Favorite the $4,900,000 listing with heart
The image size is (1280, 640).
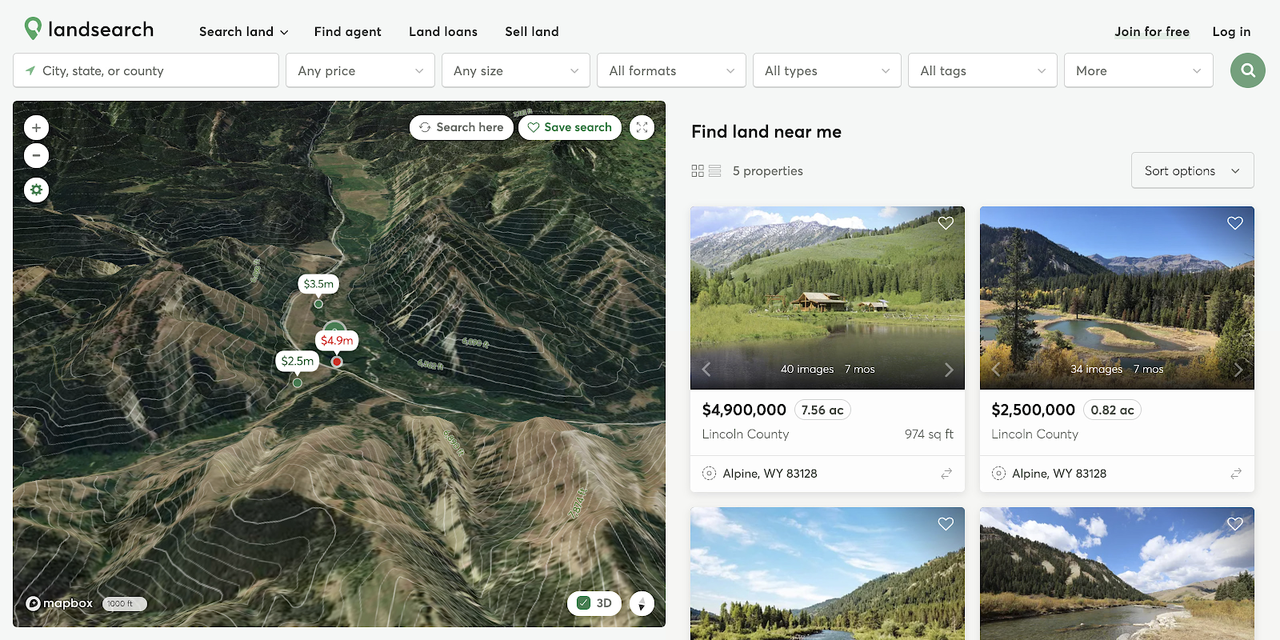coord(946,224)
